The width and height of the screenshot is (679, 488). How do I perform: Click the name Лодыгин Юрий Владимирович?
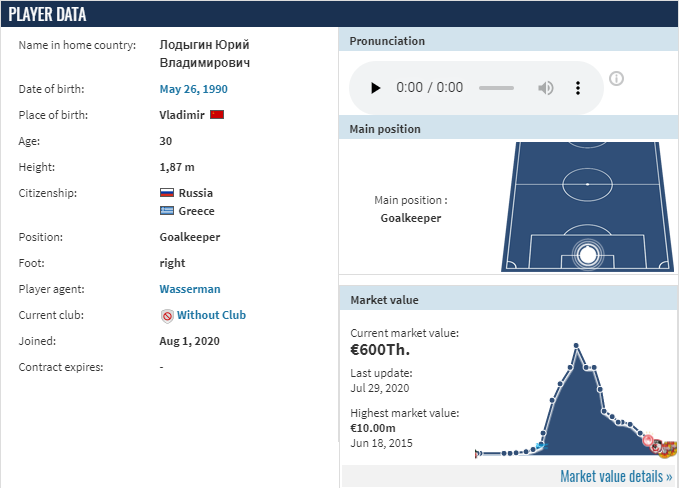[x=204, y=54]
